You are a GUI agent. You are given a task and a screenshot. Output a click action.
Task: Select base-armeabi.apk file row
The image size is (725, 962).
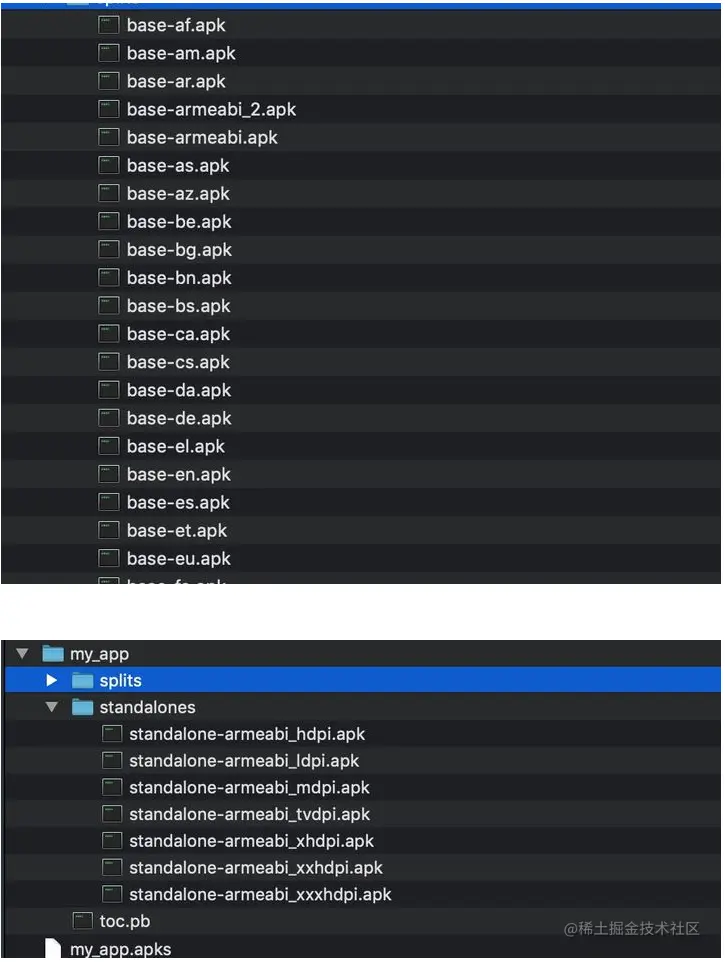tap(361, 137)
